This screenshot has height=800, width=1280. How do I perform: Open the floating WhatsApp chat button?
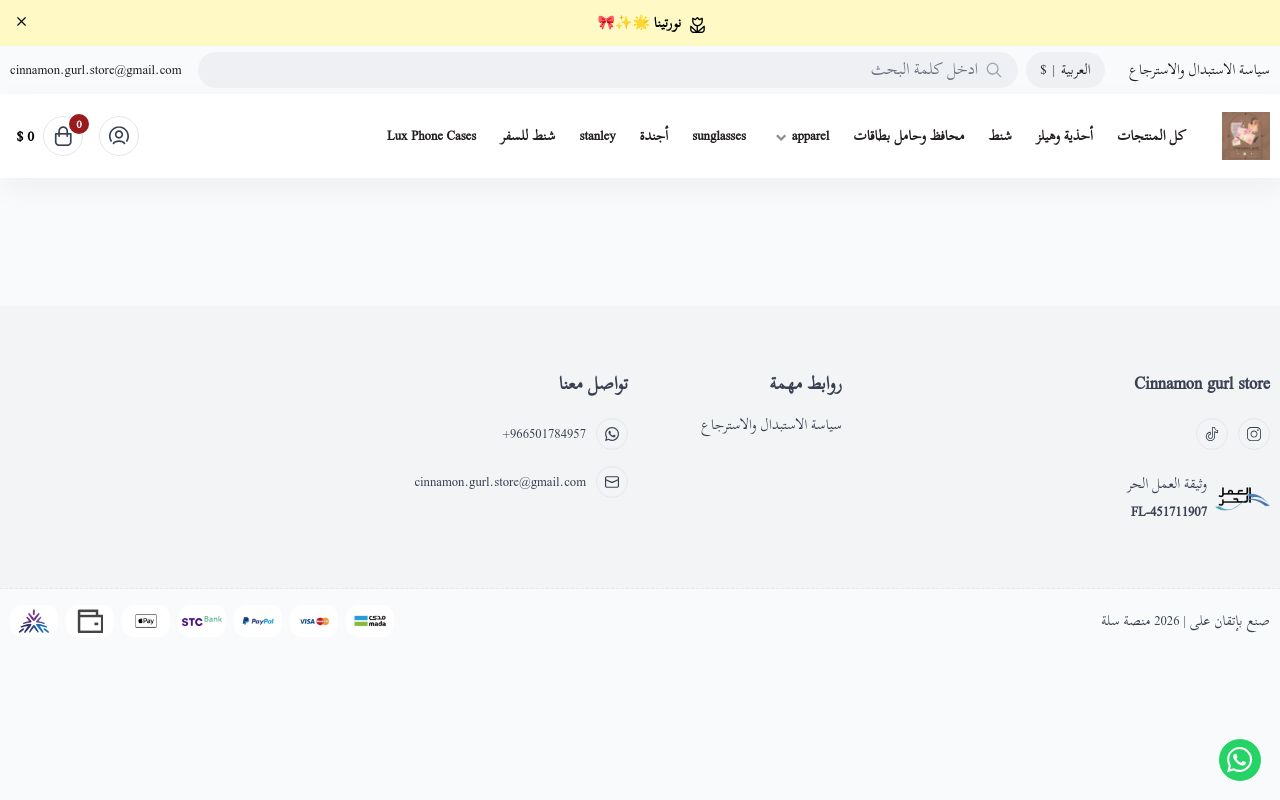1240,760
